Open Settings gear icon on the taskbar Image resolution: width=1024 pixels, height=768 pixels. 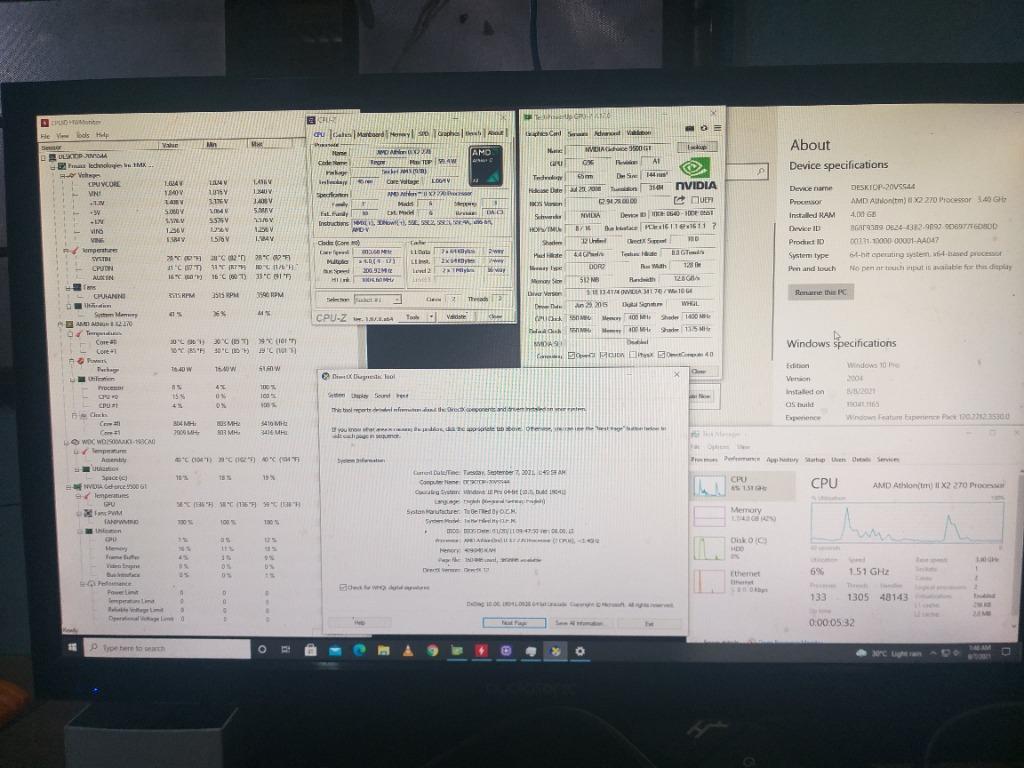coord(580,650)
